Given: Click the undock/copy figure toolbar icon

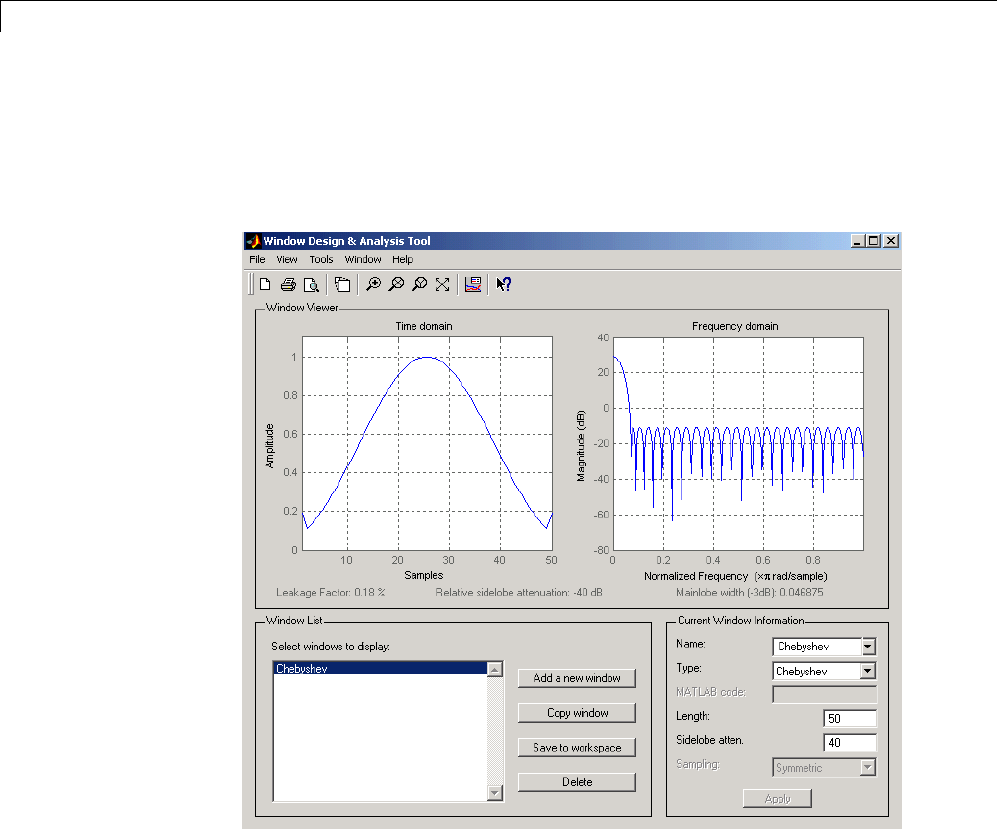Looking at the screenshot, I should pyautogui.click(x=342, y=284).
